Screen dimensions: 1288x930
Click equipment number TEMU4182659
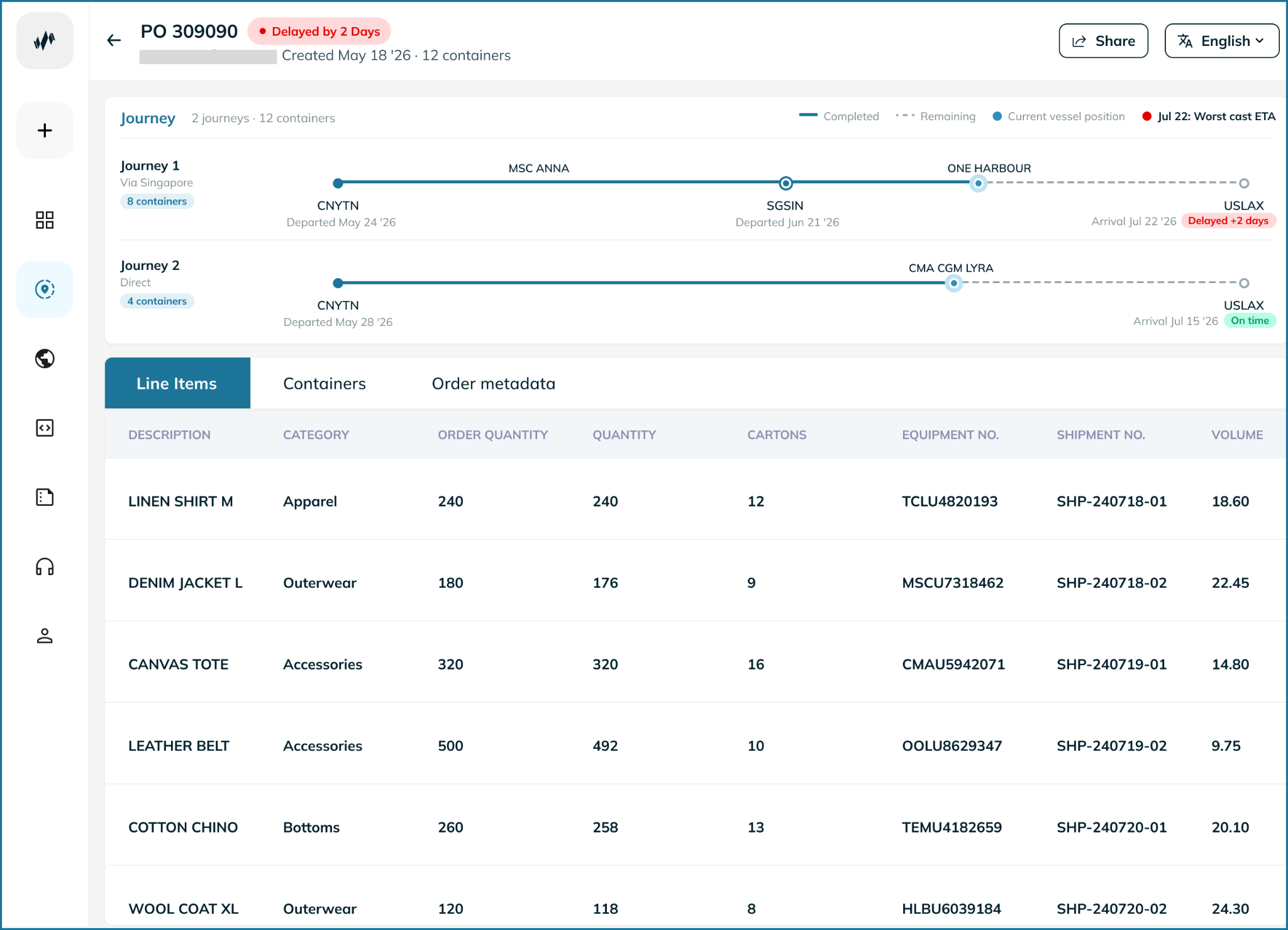[952, 827]
